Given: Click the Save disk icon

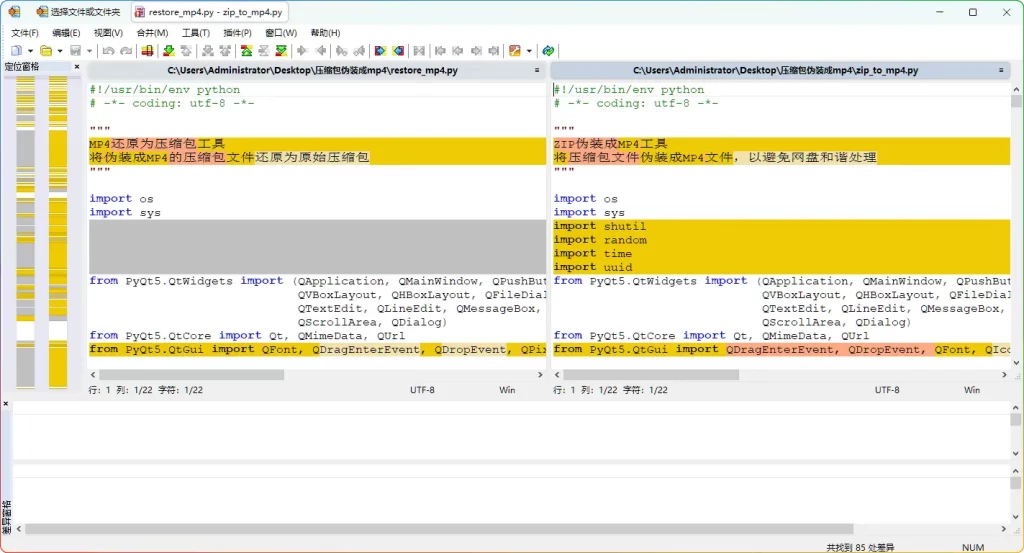Looking at the screenshot, I should click(x=76, y=51).
